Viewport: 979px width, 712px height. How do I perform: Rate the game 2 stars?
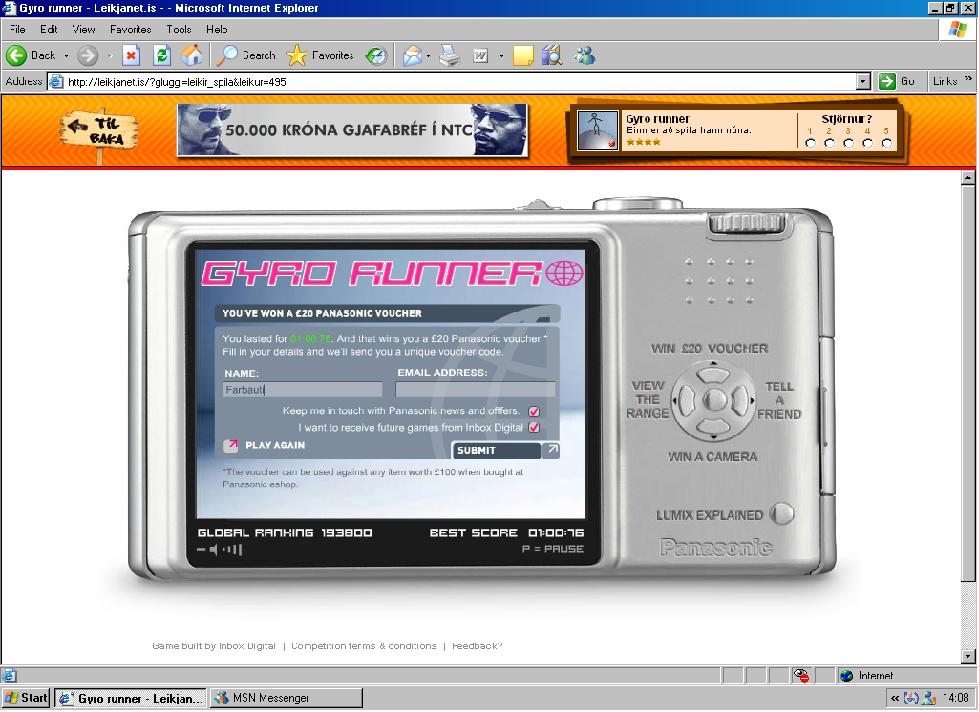pos(829,144)
